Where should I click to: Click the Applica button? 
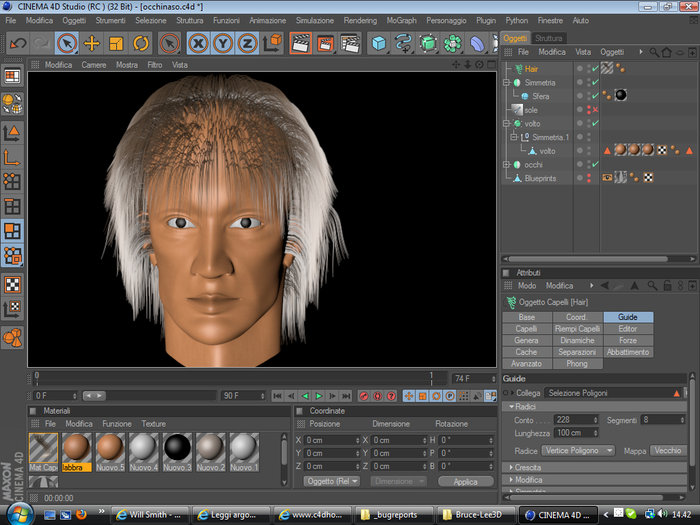[465, 481]
